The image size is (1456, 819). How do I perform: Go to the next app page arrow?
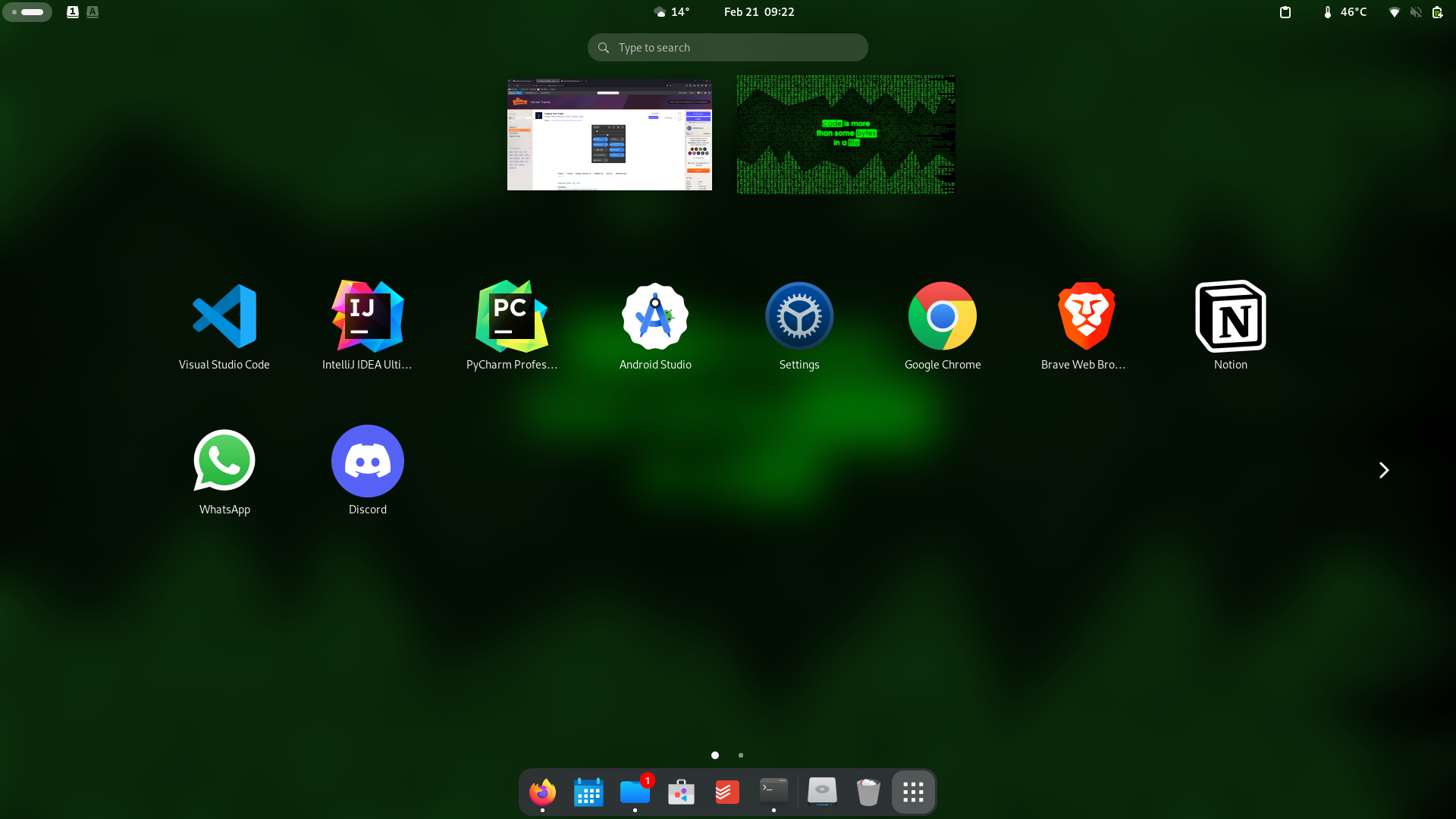coord(1384,470)
